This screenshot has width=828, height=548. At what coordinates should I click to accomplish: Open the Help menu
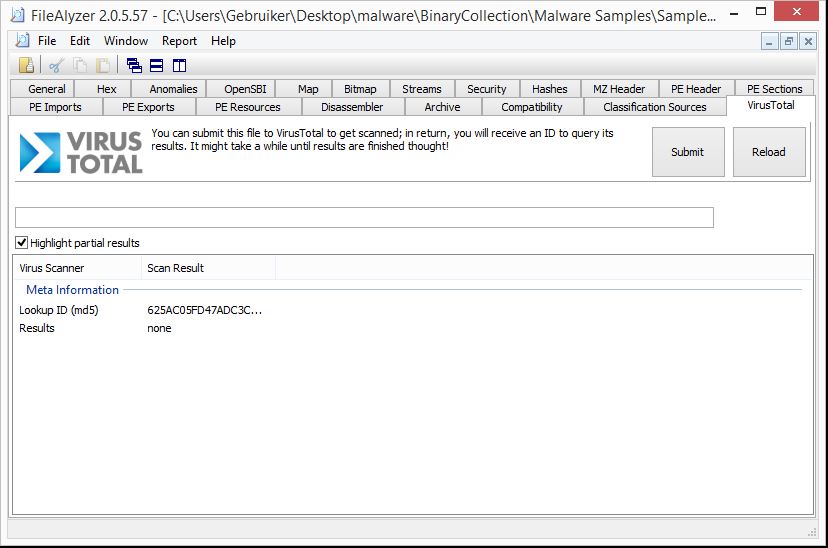(x=223, y=41)
